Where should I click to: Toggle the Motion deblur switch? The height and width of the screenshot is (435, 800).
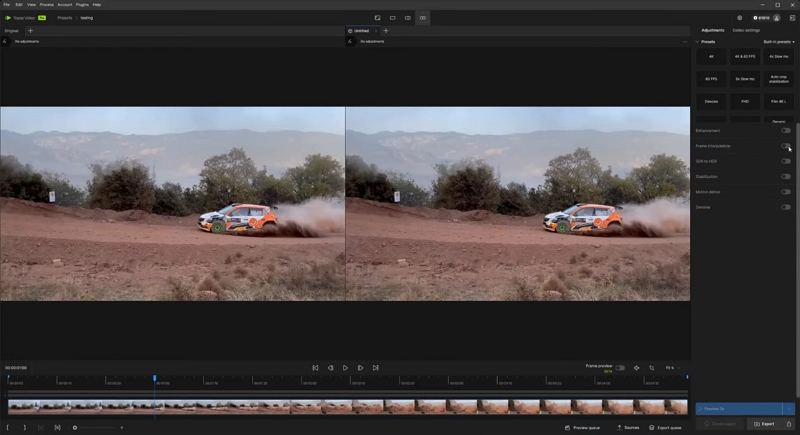coord(786,192)
